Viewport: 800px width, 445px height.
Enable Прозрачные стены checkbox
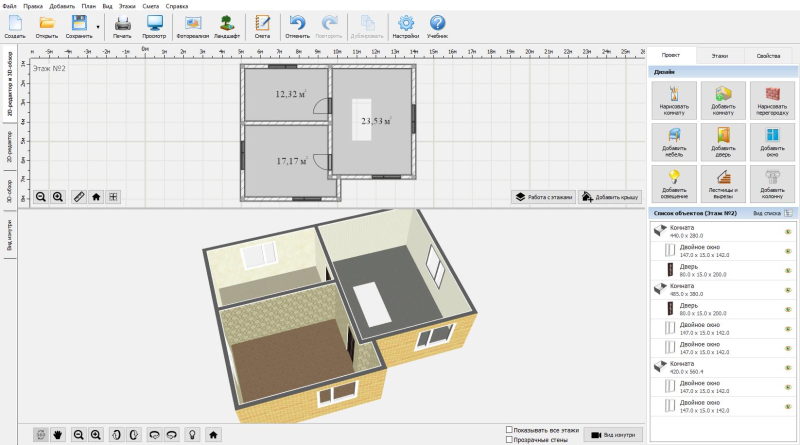pyautogui.click(x=510, y=440)
